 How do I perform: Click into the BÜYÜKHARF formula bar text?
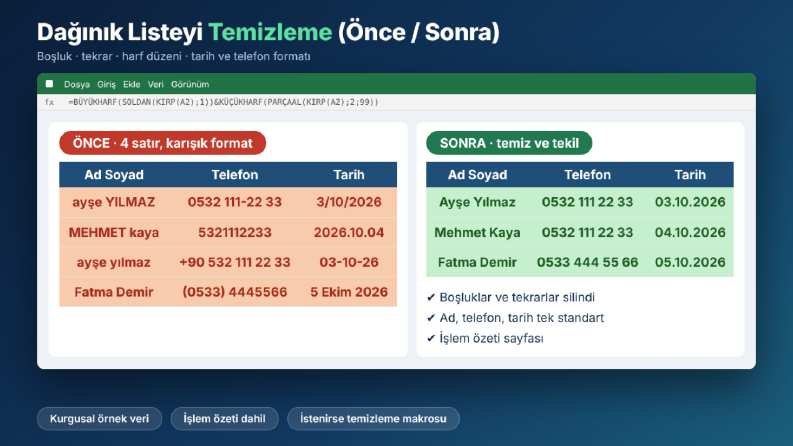tap(223, 102)
